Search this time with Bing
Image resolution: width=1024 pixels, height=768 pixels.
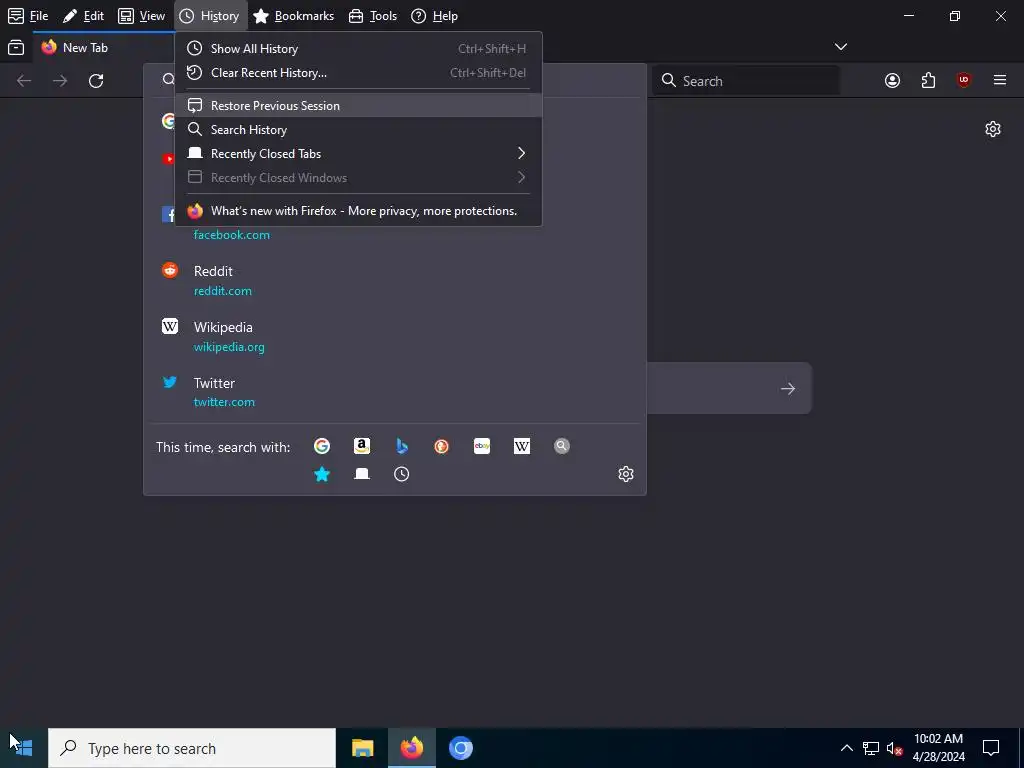point(402,446)
